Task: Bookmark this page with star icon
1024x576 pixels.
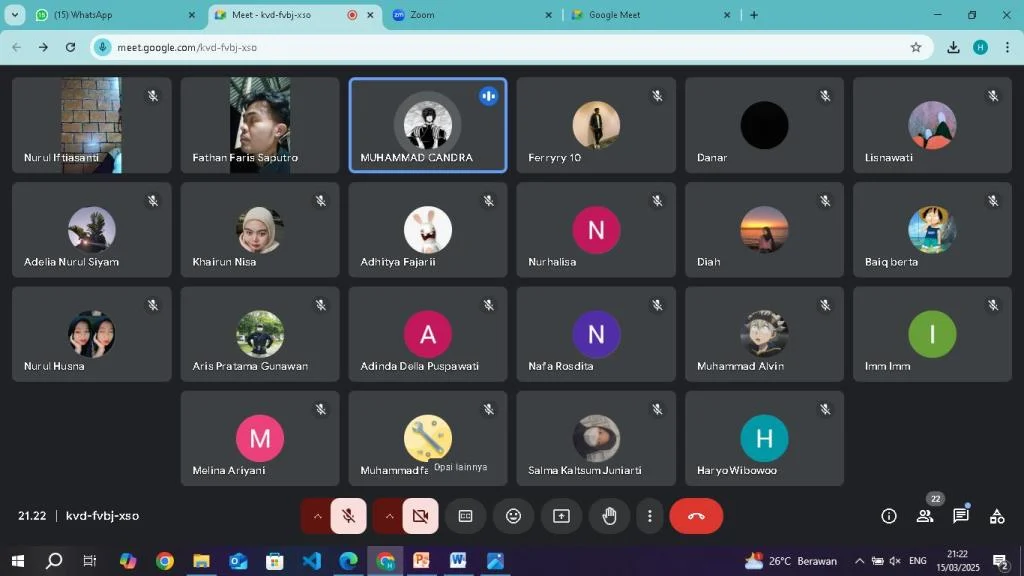Action: [x=915, y=47]
